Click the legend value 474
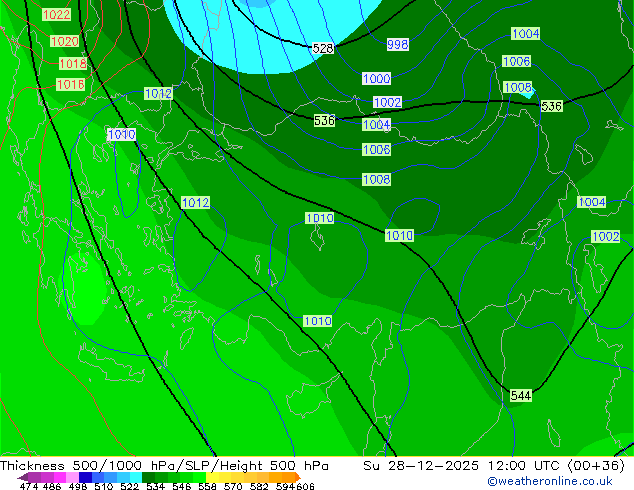634x490 pixels. tap(29, 486)
